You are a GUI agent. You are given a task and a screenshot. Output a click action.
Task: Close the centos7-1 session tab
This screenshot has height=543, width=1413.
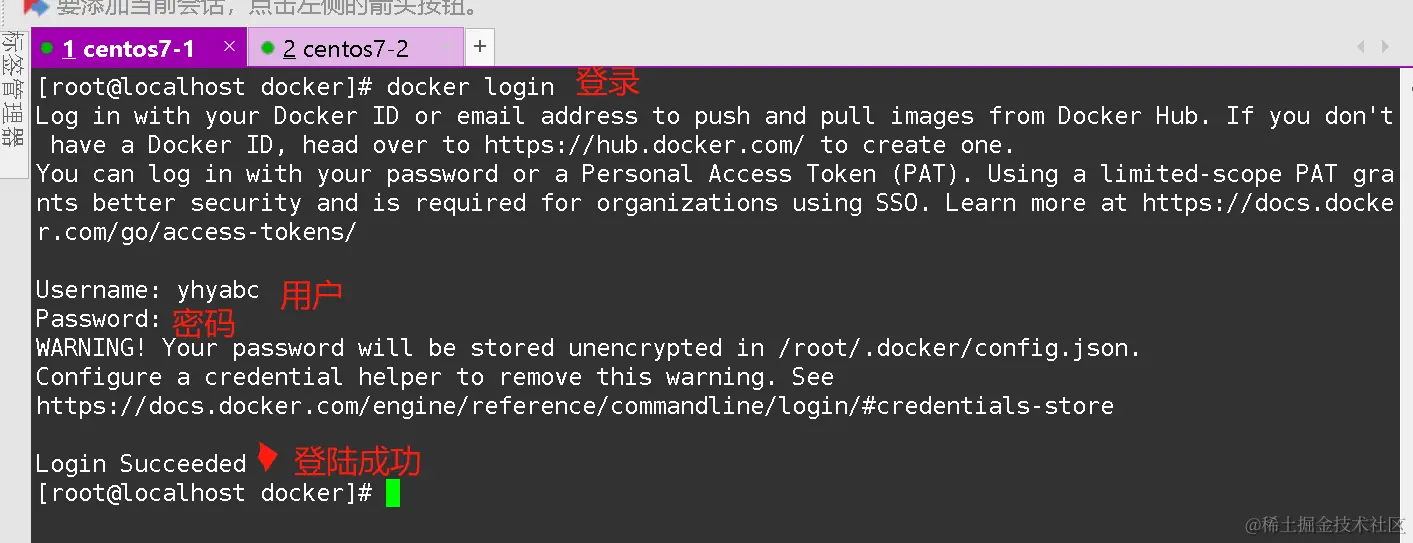(x=229, y=46)
